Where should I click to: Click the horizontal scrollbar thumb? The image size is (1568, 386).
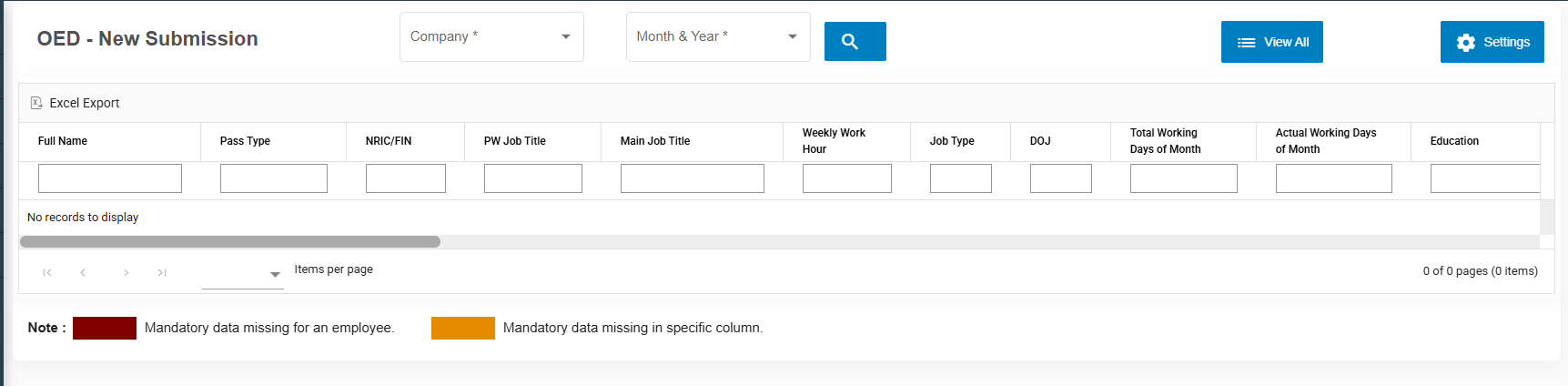(229, 242)
